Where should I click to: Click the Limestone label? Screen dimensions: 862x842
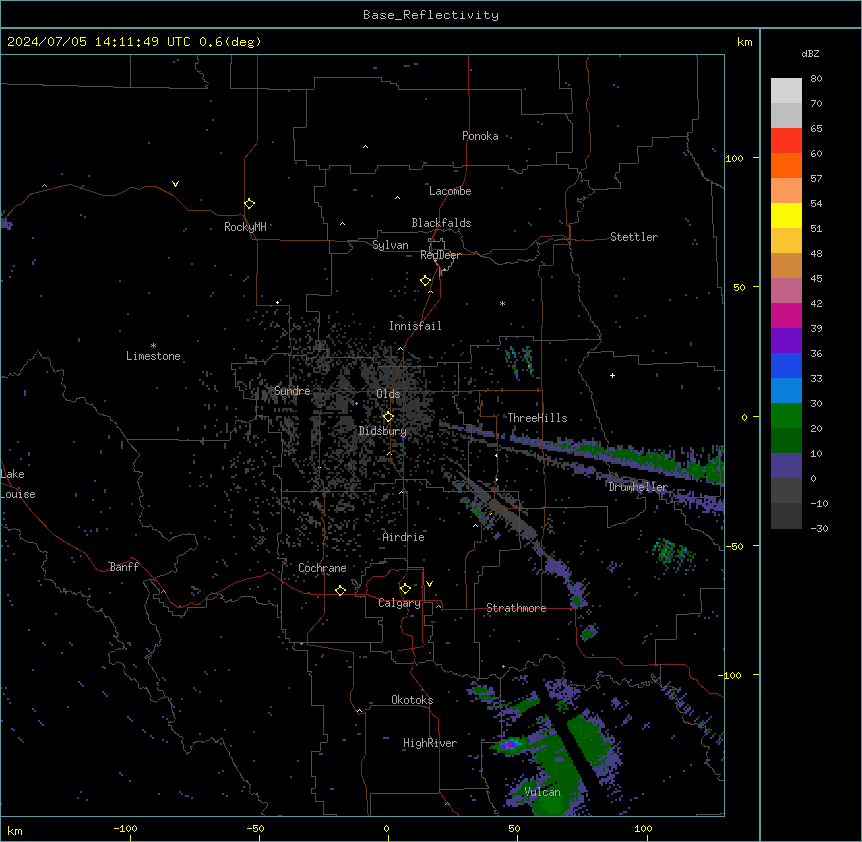(153, 356)
